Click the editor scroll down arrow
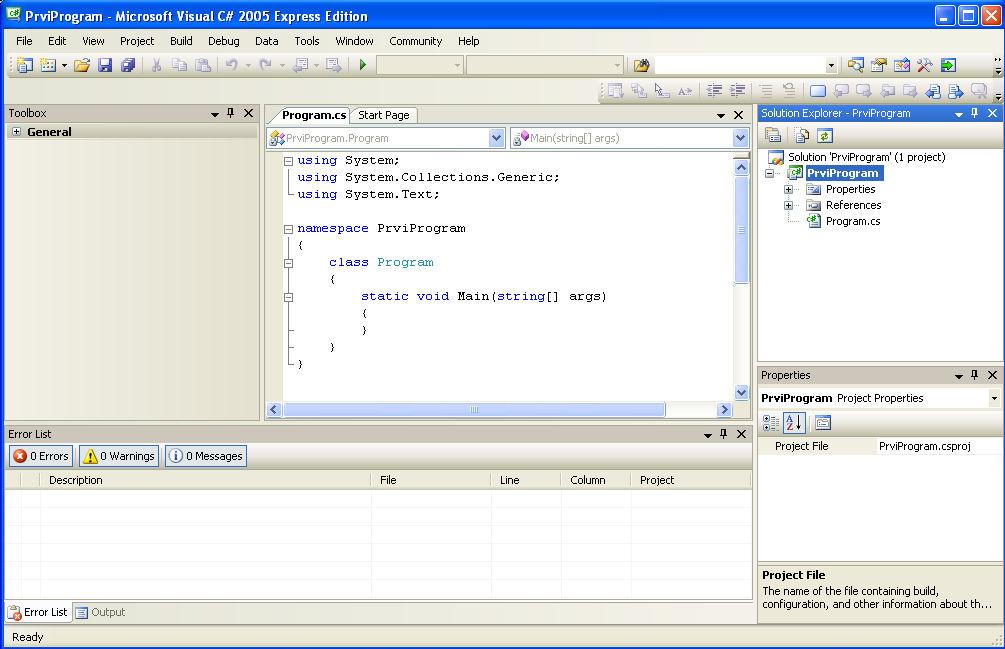The width and height of the screenshot is (1005, 649). pos(741,392)
